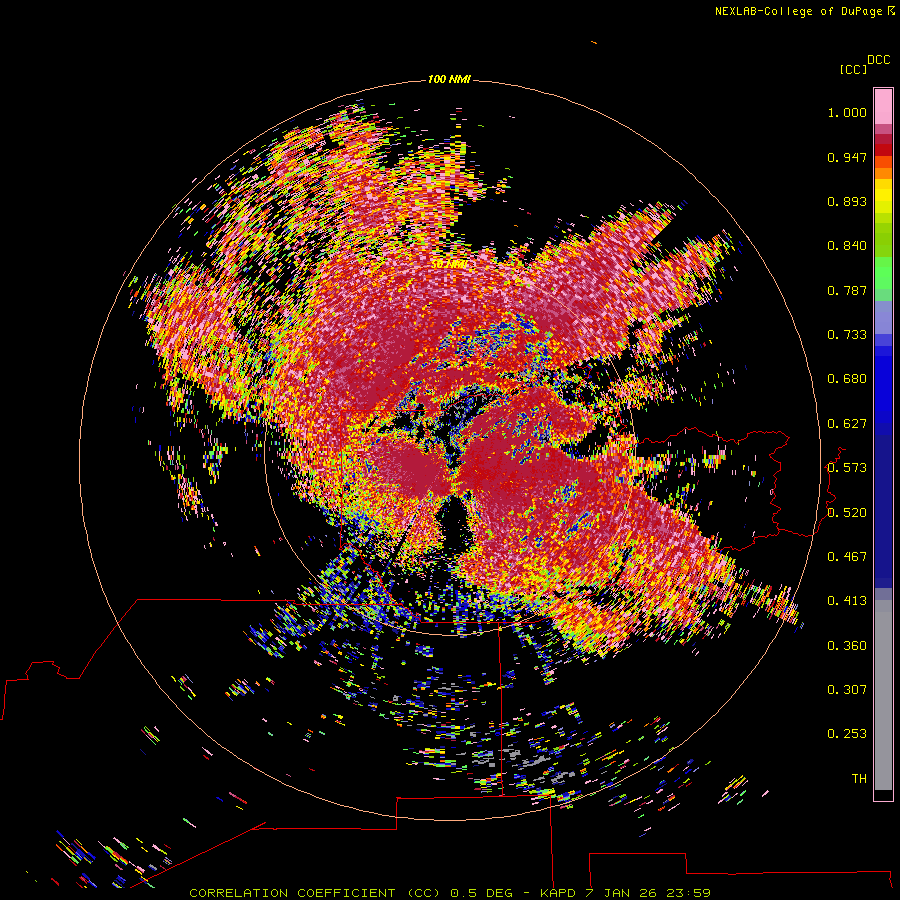This screenshot has height=900, width=900.
Task: Click the 0.627 color scale value
Action: pyautogui.click(x=847, y=424)
